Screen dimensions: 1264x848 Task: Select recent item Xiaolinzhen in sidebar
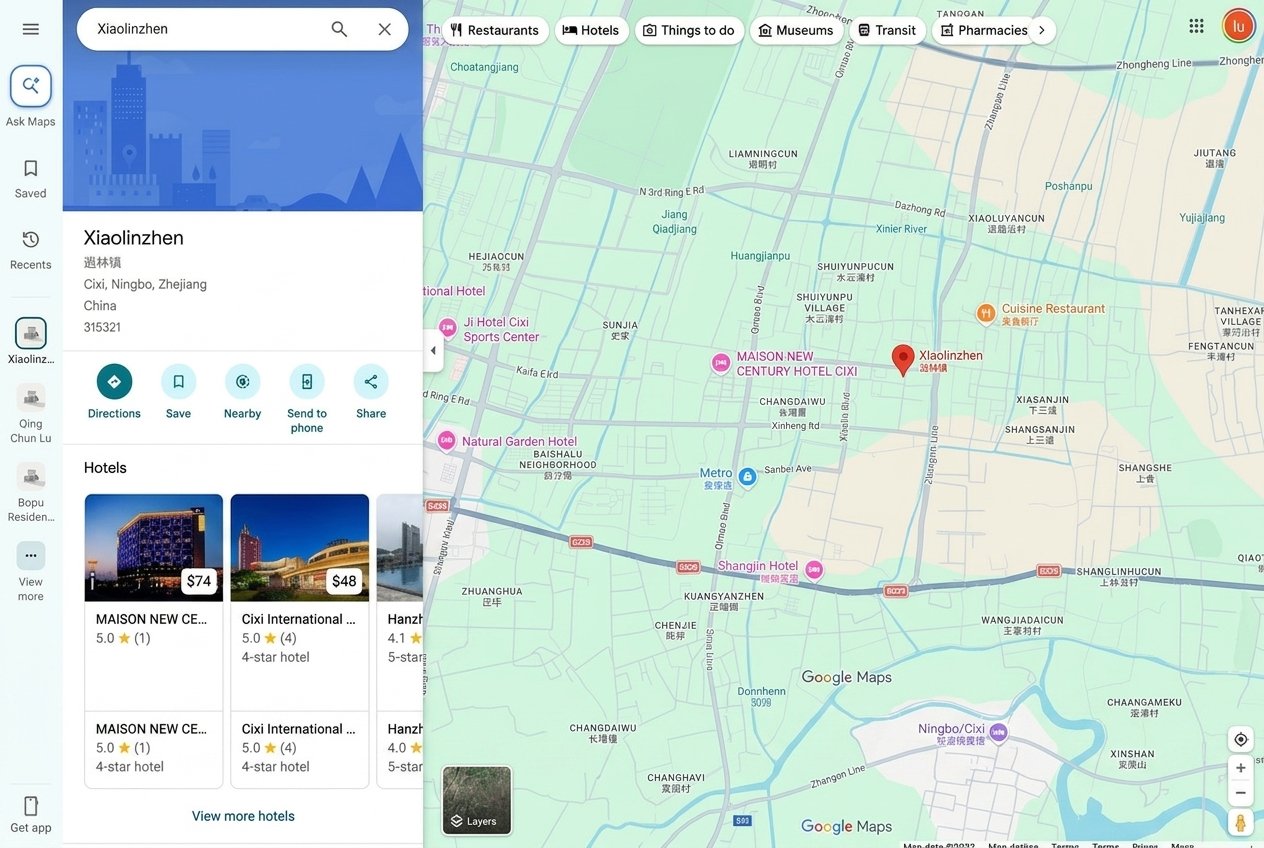pyautogui.click(x=30, y=341)
